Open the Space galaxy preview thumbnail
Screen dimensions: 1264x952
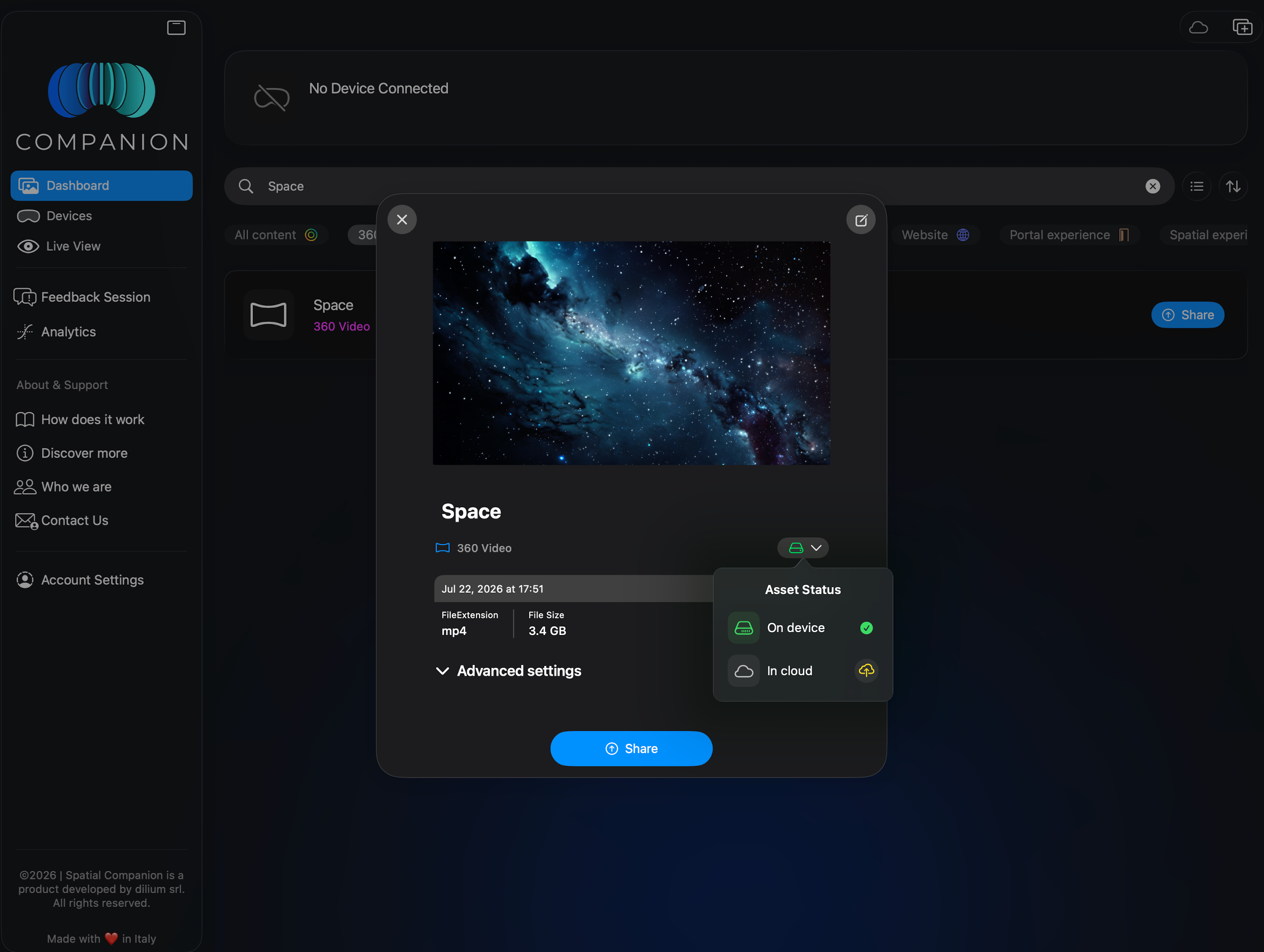tap(632, 353)
